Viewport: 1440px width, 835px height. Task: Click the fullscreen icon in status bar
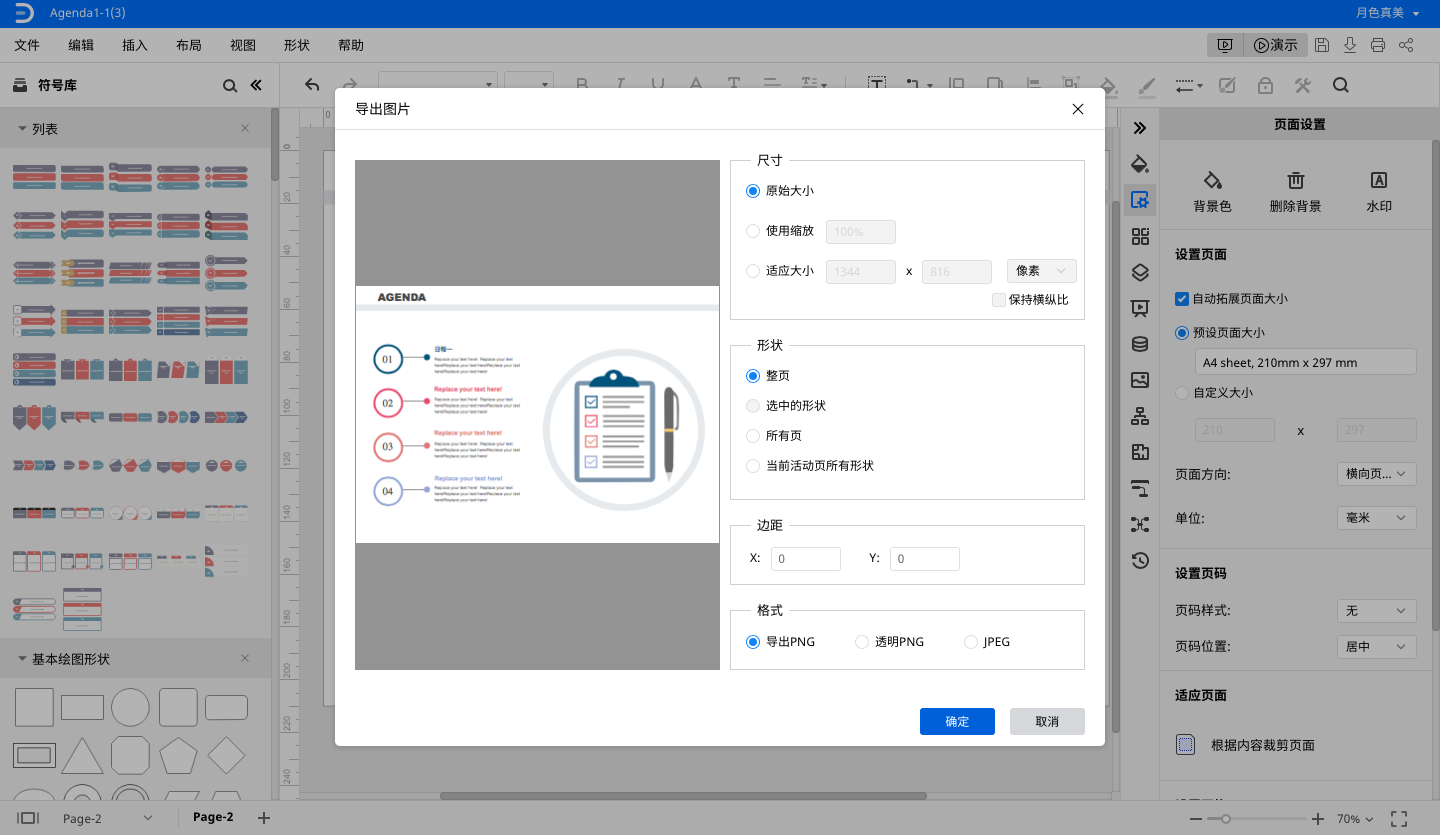1399,818
